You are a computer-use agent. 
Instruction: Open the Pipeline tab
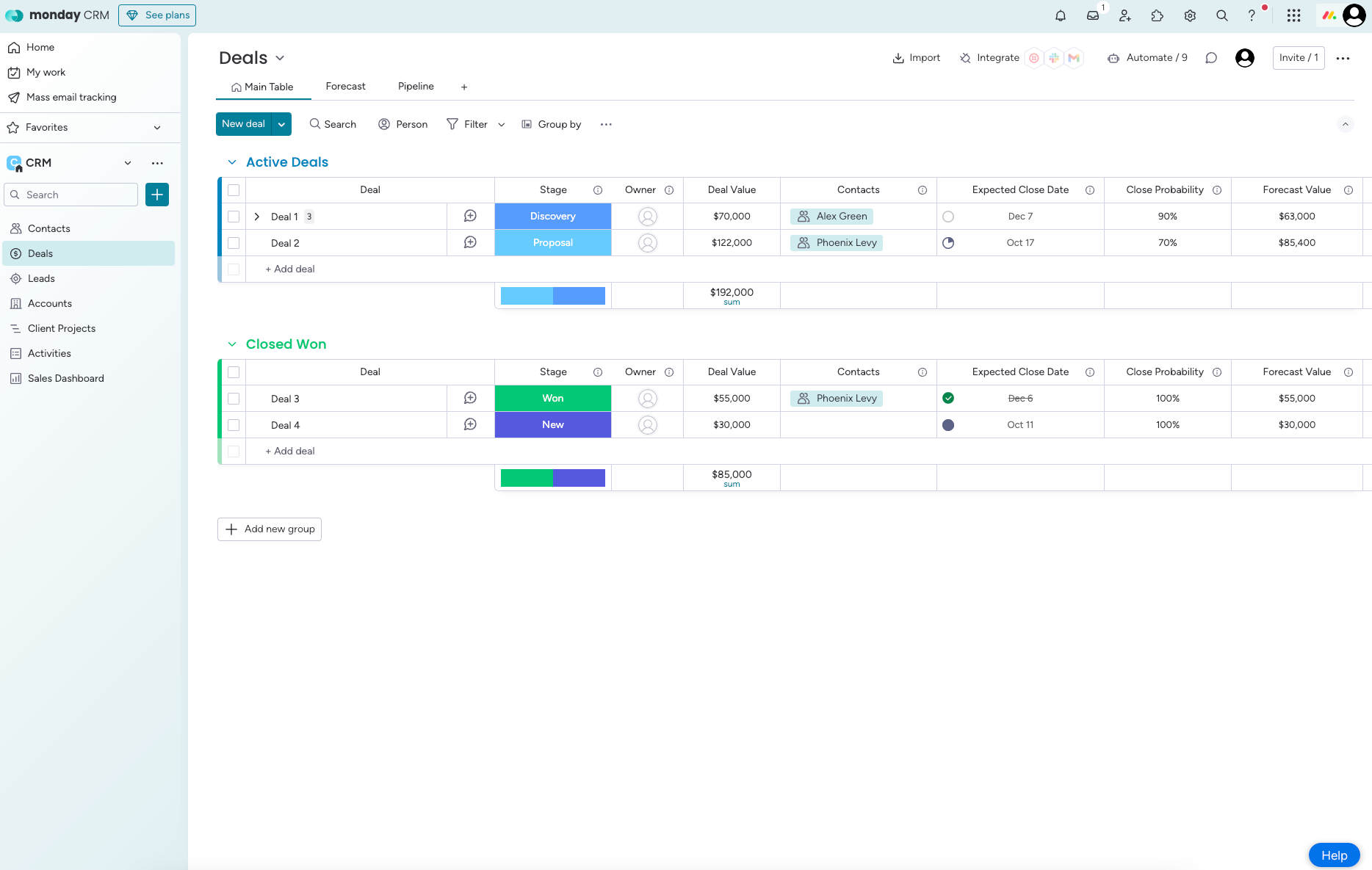[415, 86]
